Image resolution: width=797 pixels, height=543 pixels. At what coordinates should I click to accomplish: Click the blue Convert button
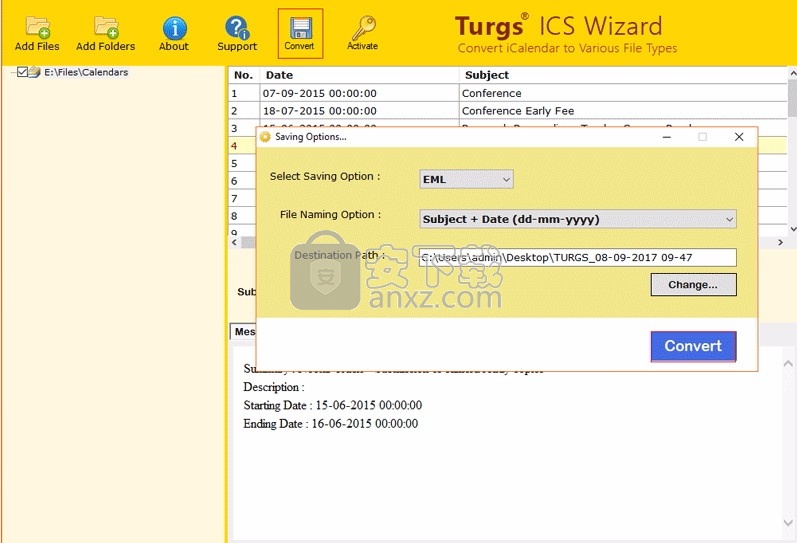(693, 346)
